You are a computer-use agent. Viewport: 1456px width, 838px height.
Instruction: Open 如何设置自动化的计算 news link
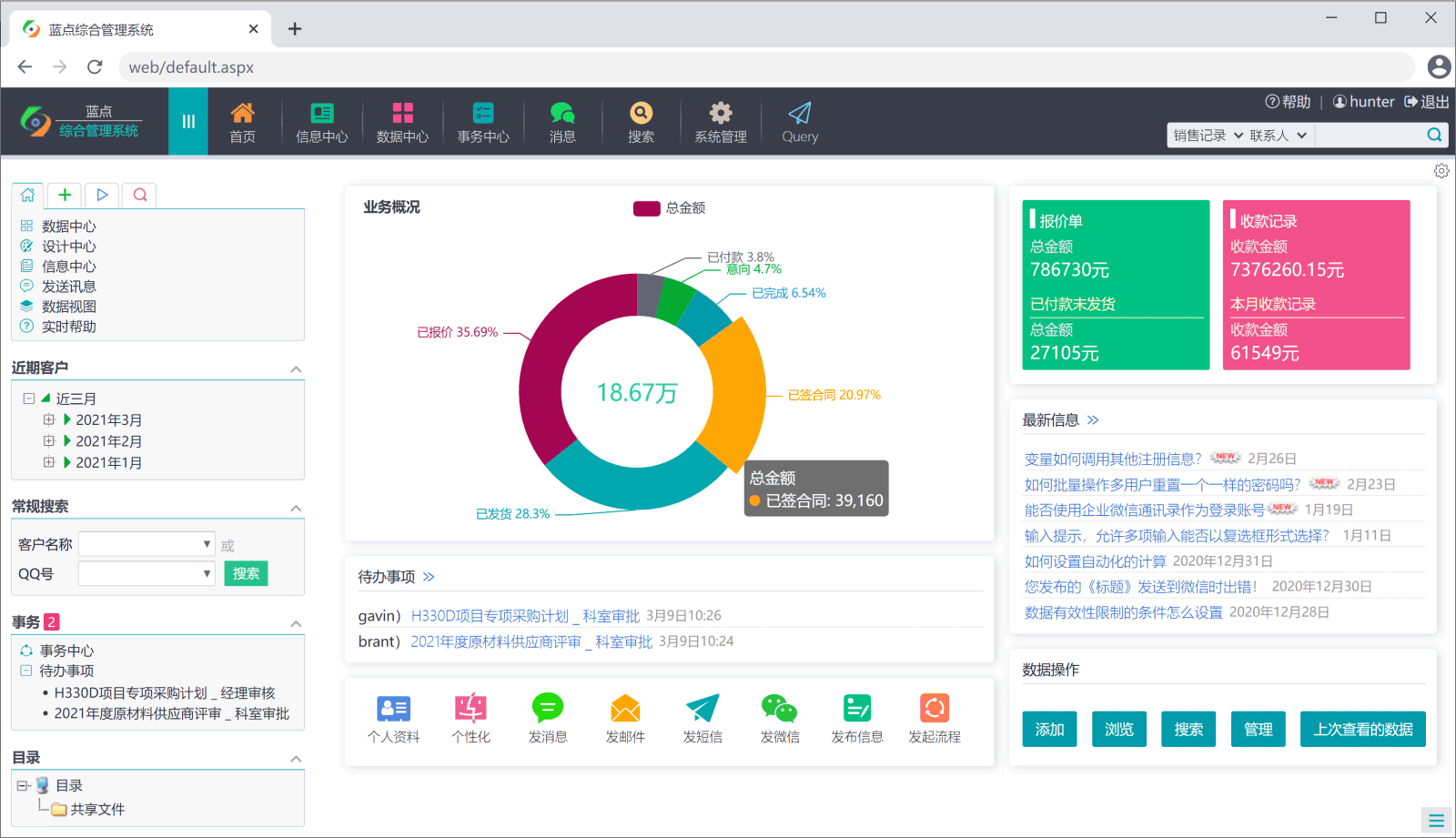click(x=1095, y=561)
